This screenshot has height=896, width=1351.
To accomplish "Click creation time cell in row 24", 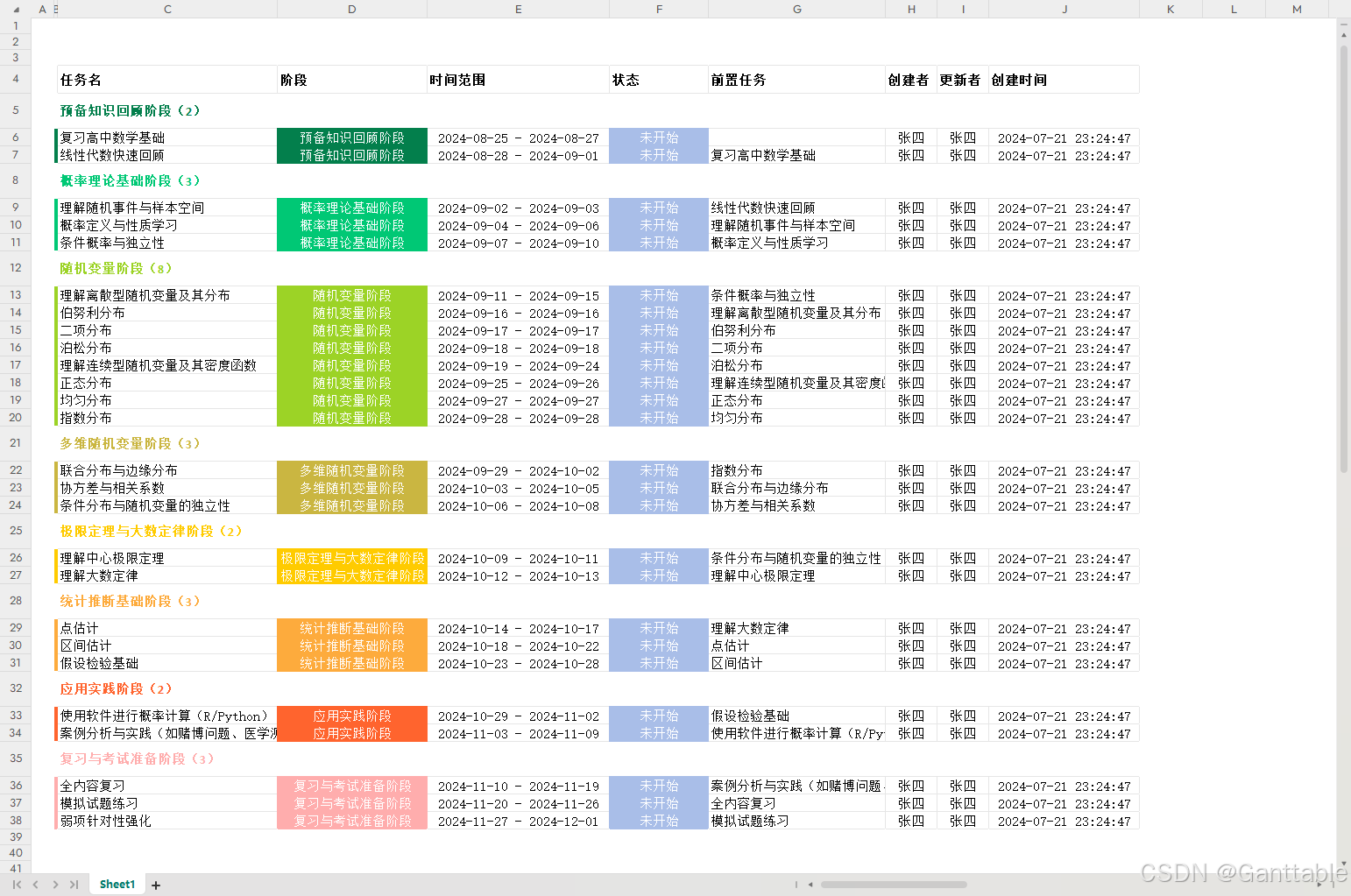I will click(1065, 505).
